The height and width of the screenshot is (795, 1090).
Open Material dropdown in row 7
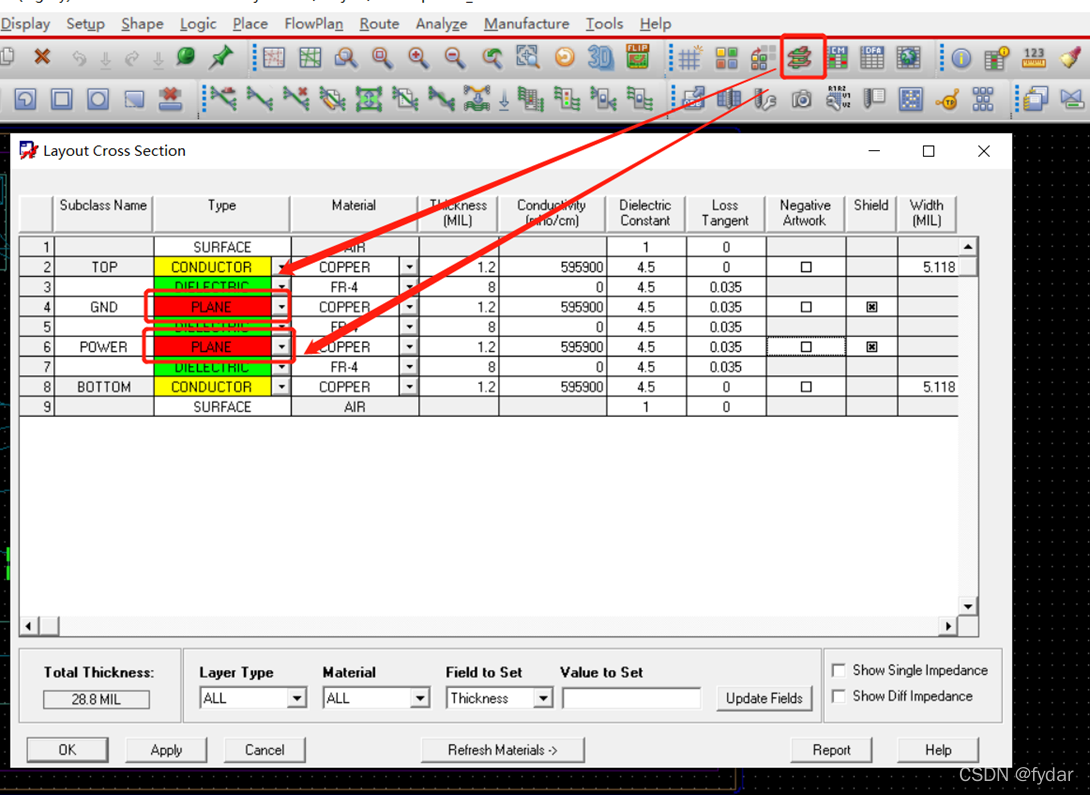click(x=409, y=366)
